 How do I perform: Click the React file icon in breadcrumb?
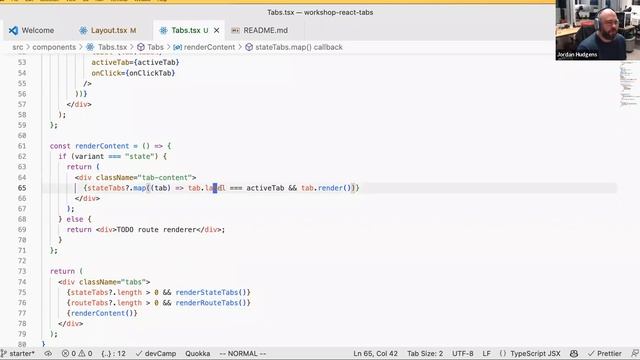coord(90,47)
